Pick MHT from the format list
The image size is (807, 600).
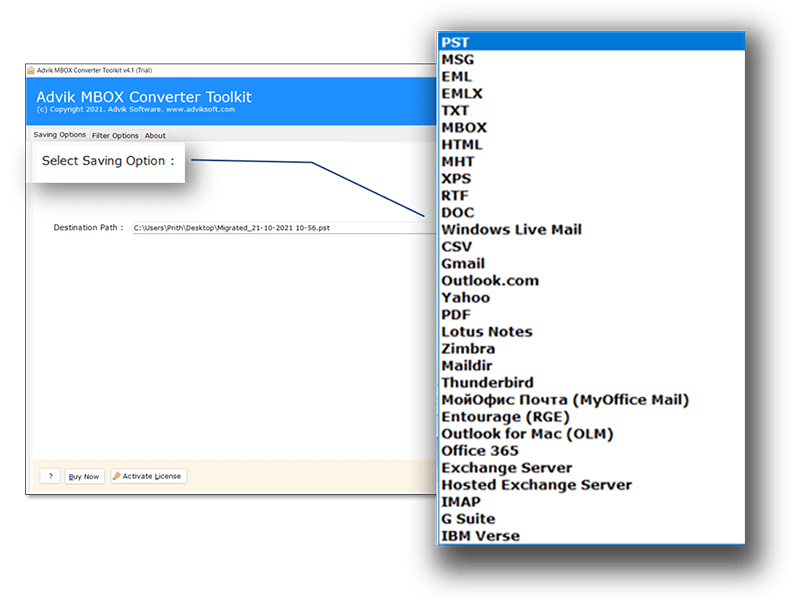pyautogui.click(x=592, y=162)
